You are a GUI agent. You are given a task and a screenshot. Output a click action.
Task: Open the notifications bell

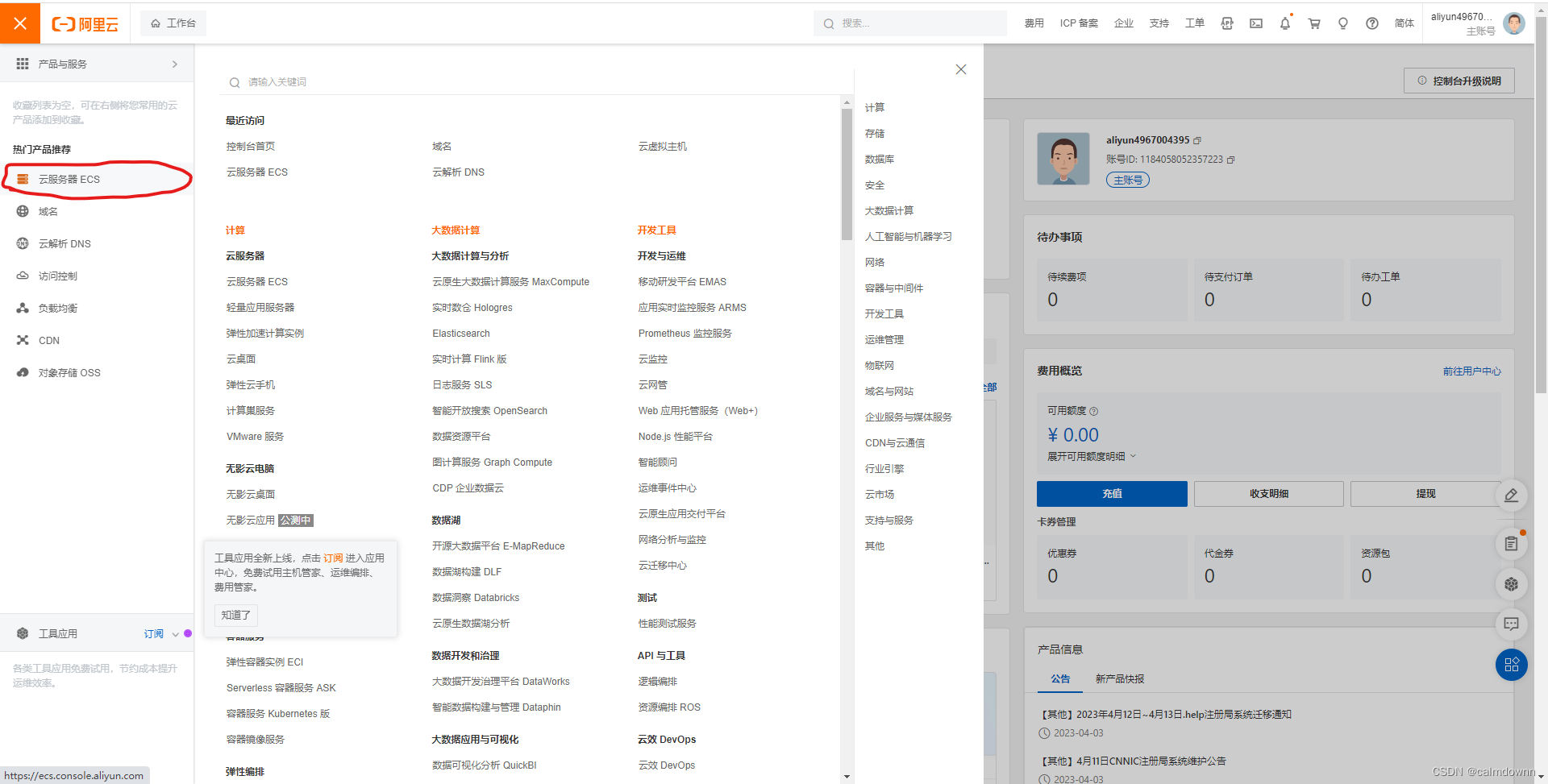[x=1285, y=23]
